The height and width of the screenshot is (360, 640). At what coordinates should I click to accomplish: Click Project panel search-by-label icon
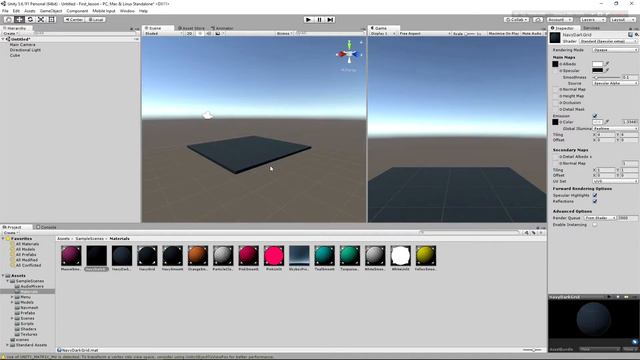[533, 233]
